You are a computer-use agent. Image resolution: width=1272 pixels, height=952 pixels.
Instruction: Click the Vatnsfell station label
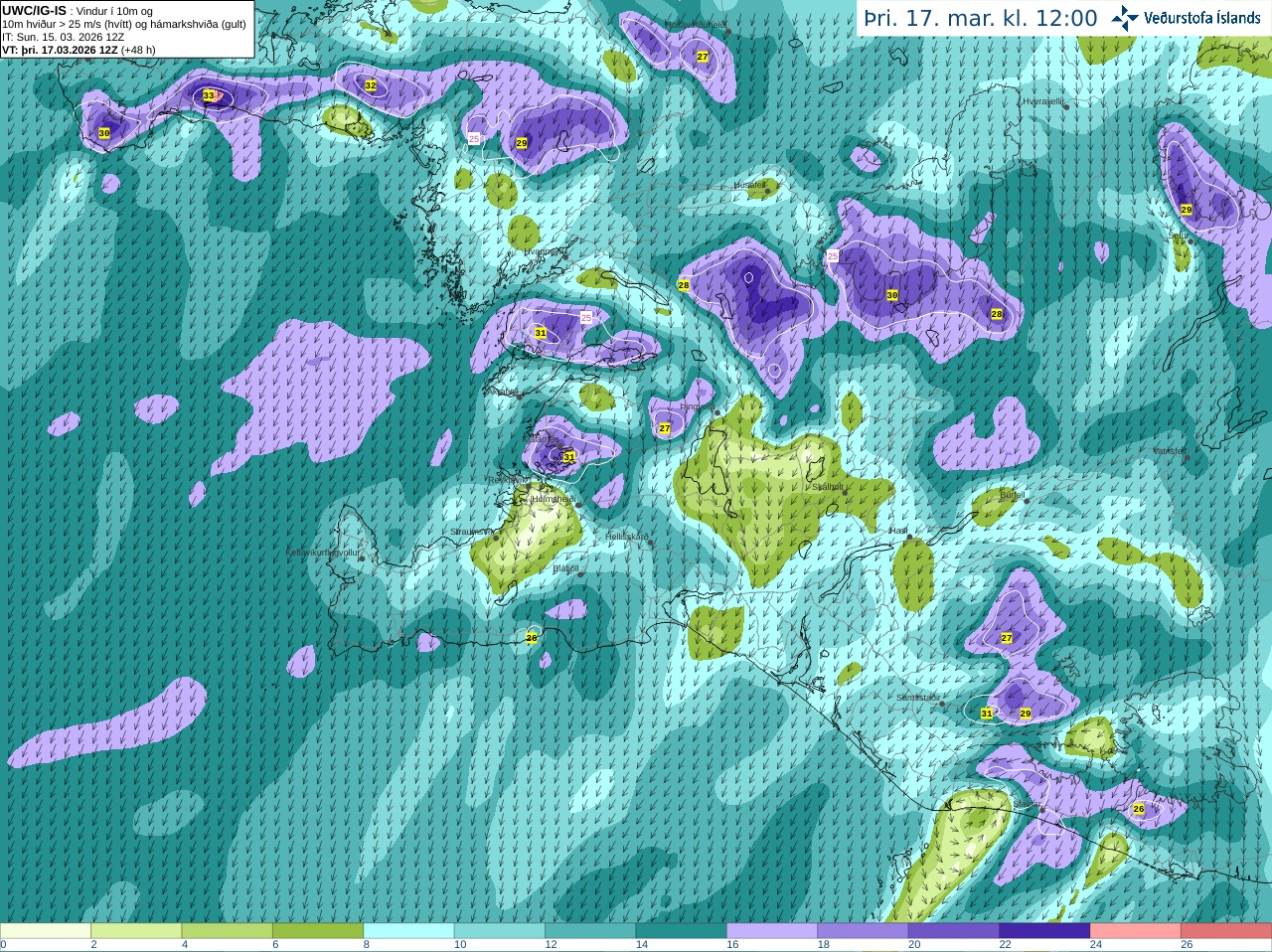tap(1169, 451)
